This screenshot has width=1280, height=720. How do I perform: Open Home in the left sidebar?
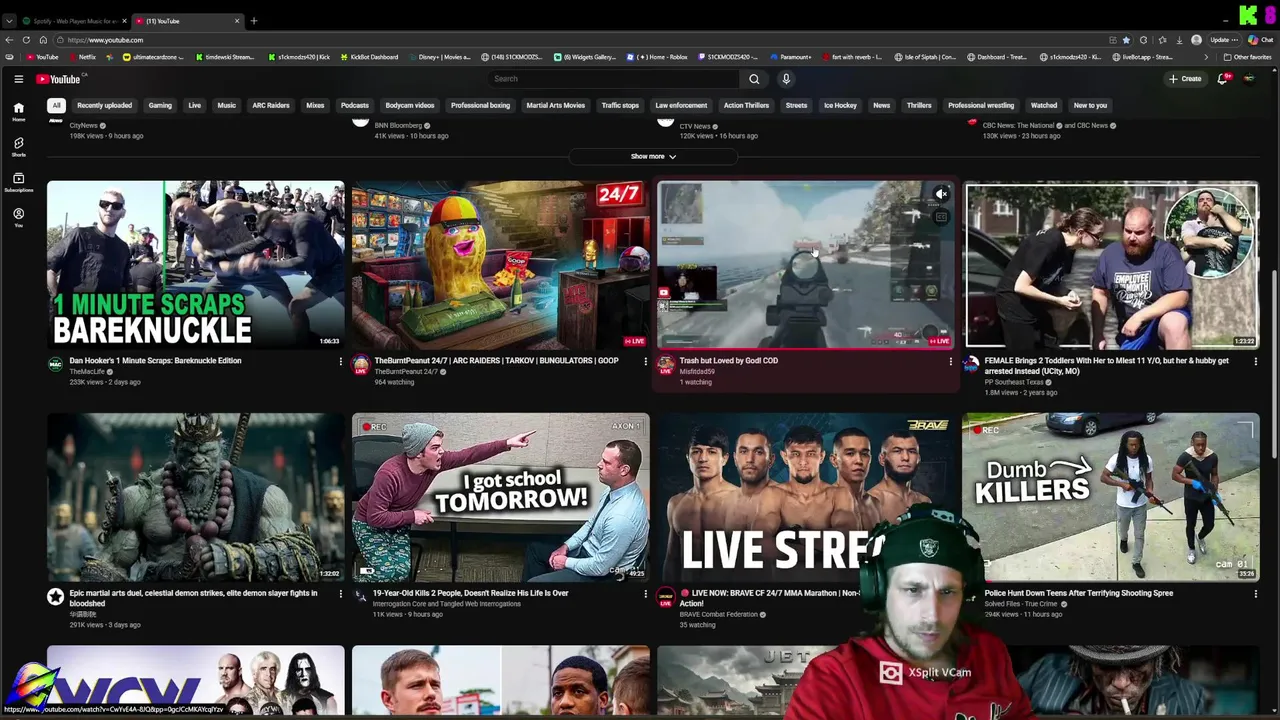(18, 111)
